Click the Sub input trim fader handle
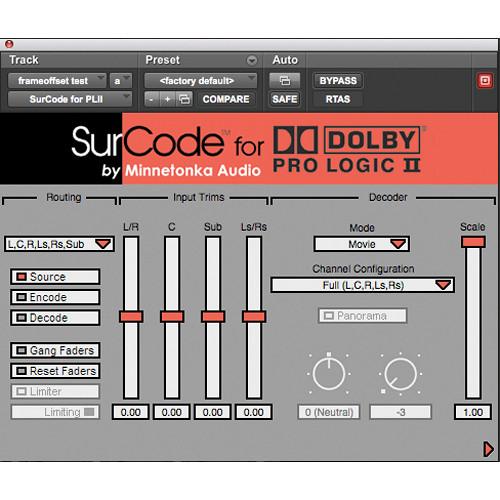 coord(213,316)
